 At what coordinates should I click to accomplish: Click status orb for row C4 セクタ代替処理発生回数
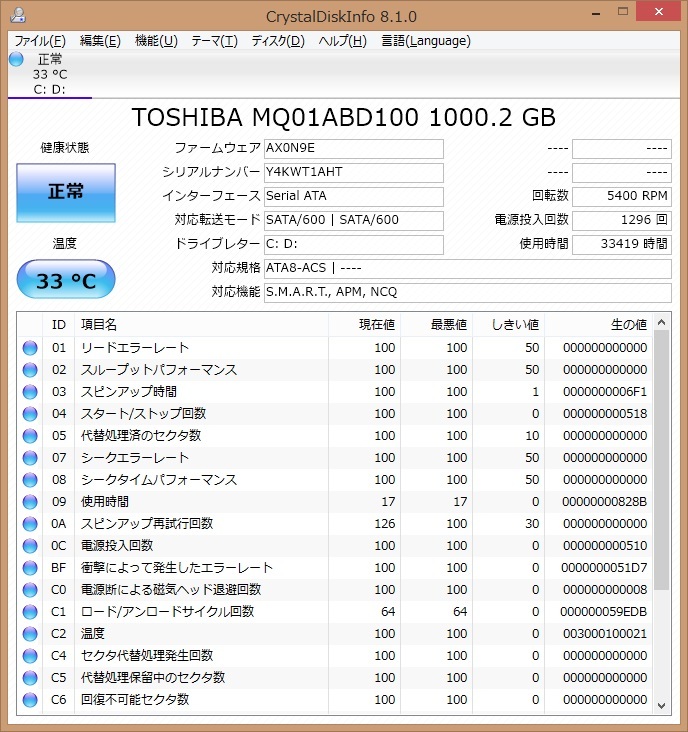[30, 655]
